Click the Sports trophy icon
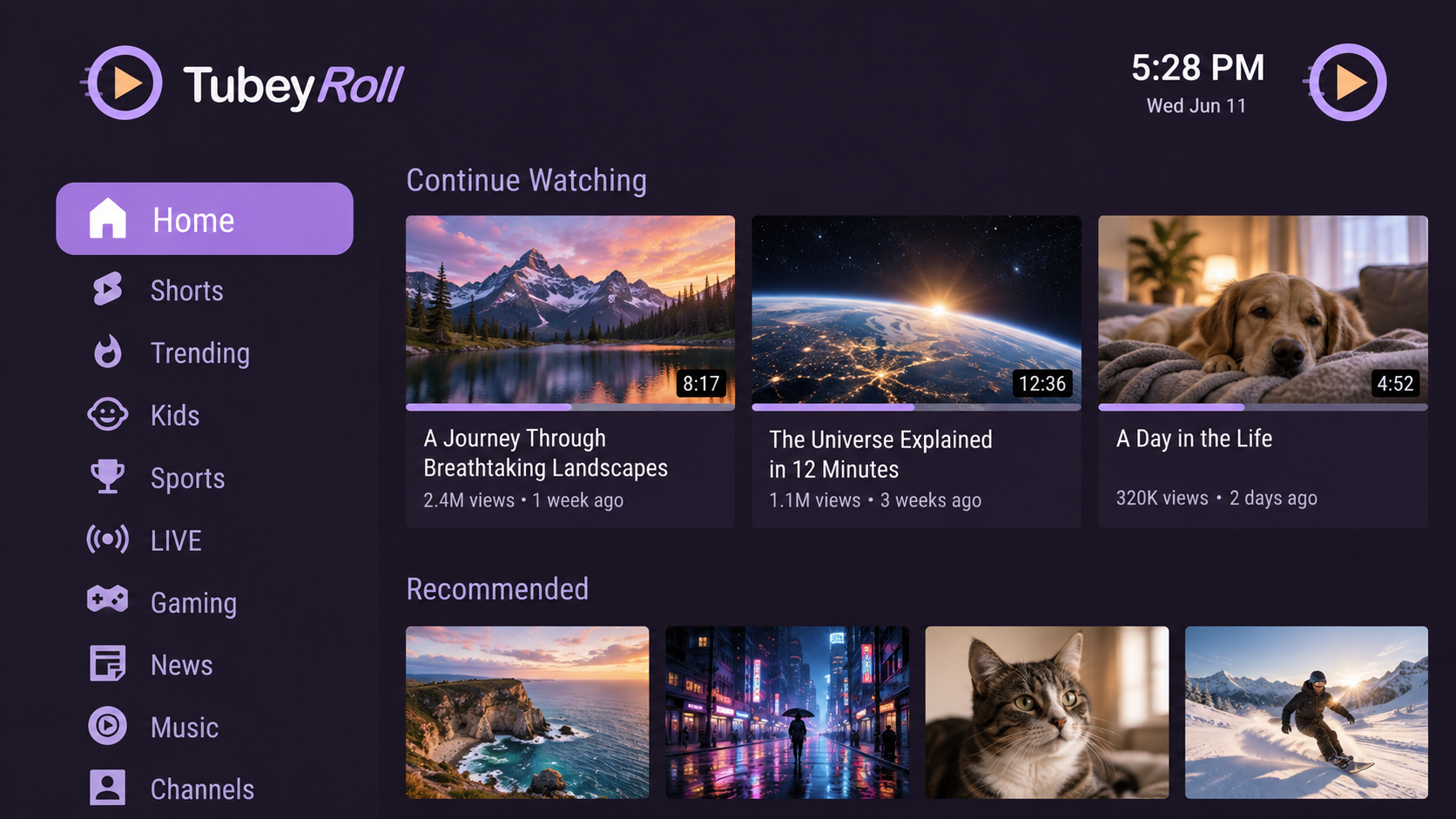 108,477
